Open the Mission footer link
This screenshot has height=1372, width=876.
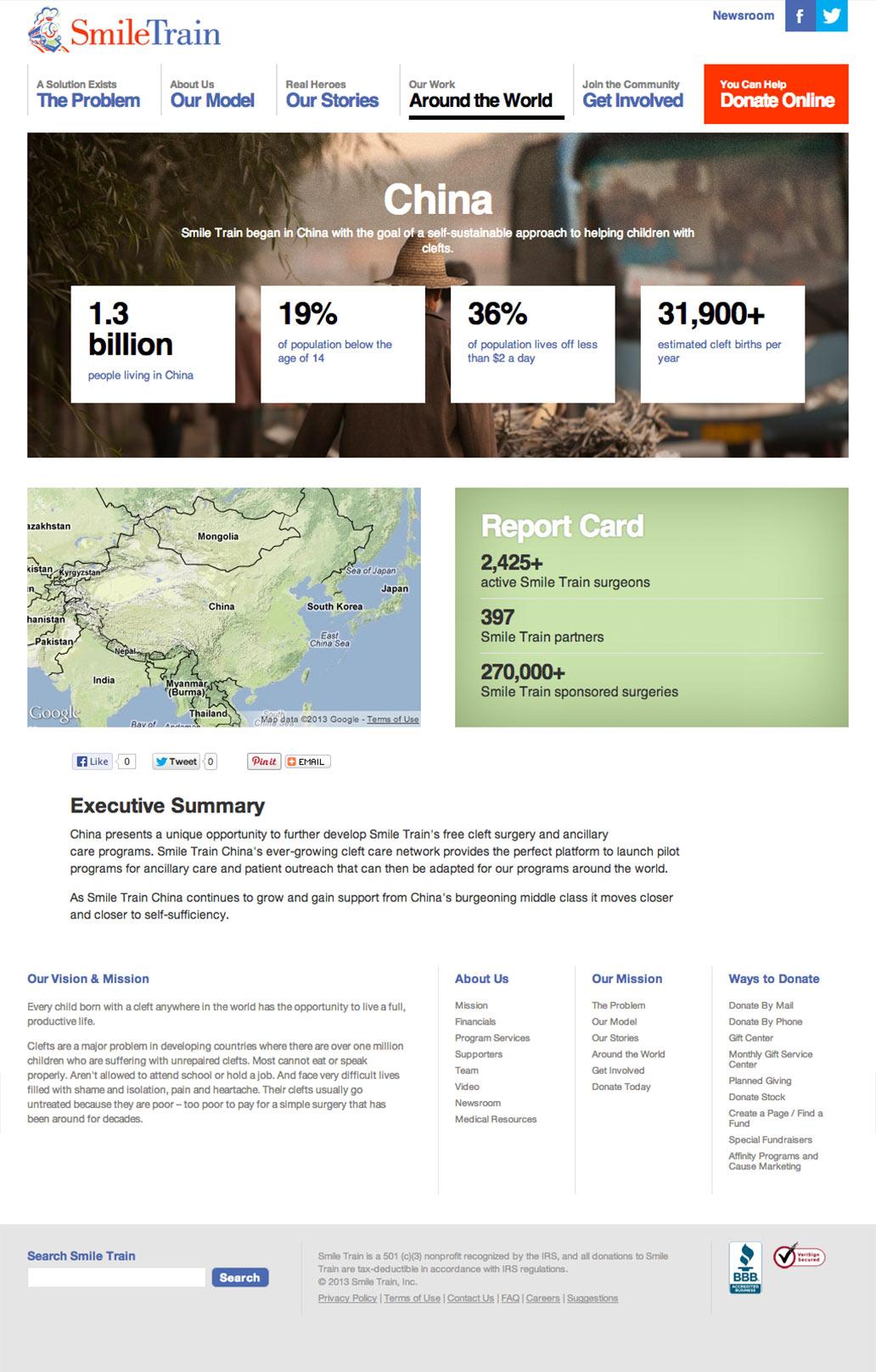coord(471,1005)
